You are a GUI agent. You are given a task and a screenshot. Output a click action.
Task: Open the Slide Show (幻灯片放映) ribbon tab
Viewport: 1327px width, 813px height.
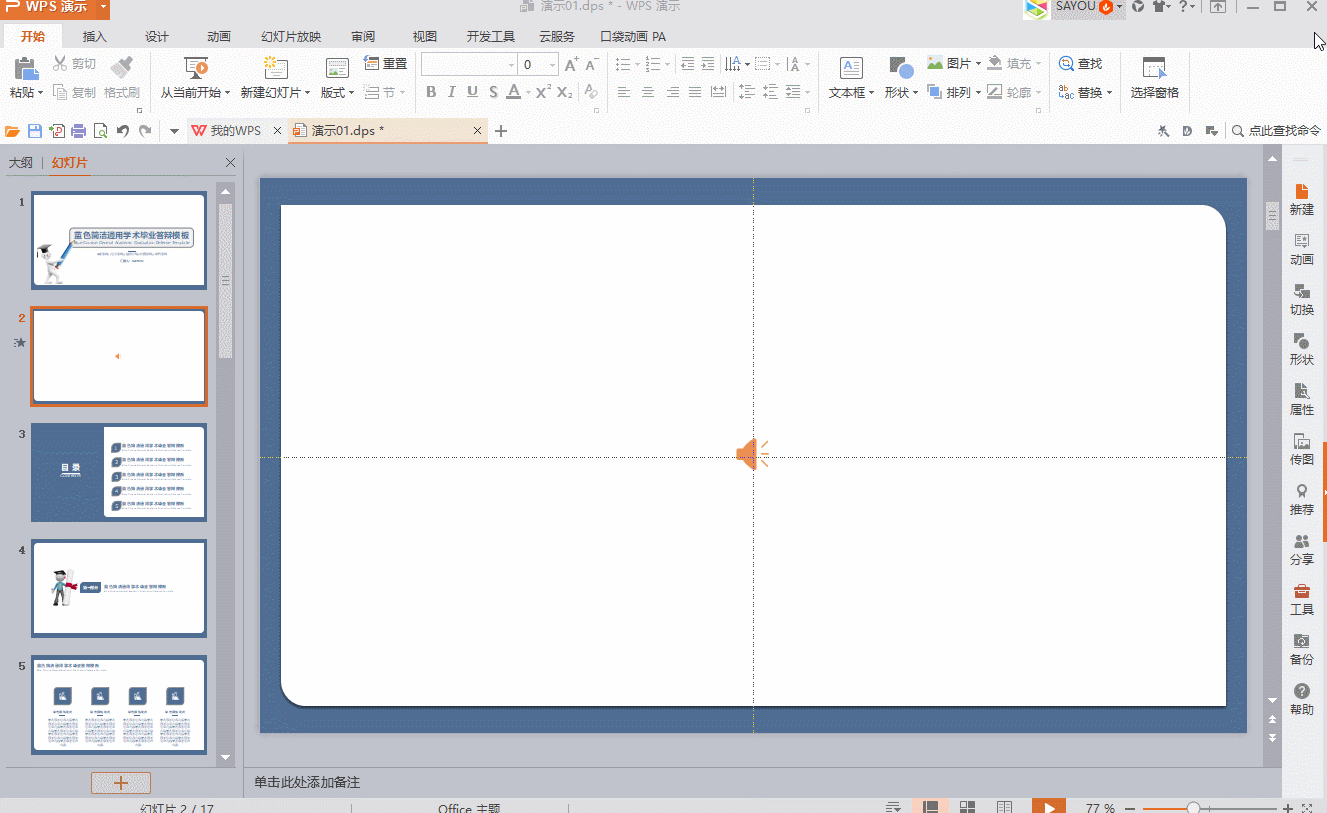tap(291, 37)
